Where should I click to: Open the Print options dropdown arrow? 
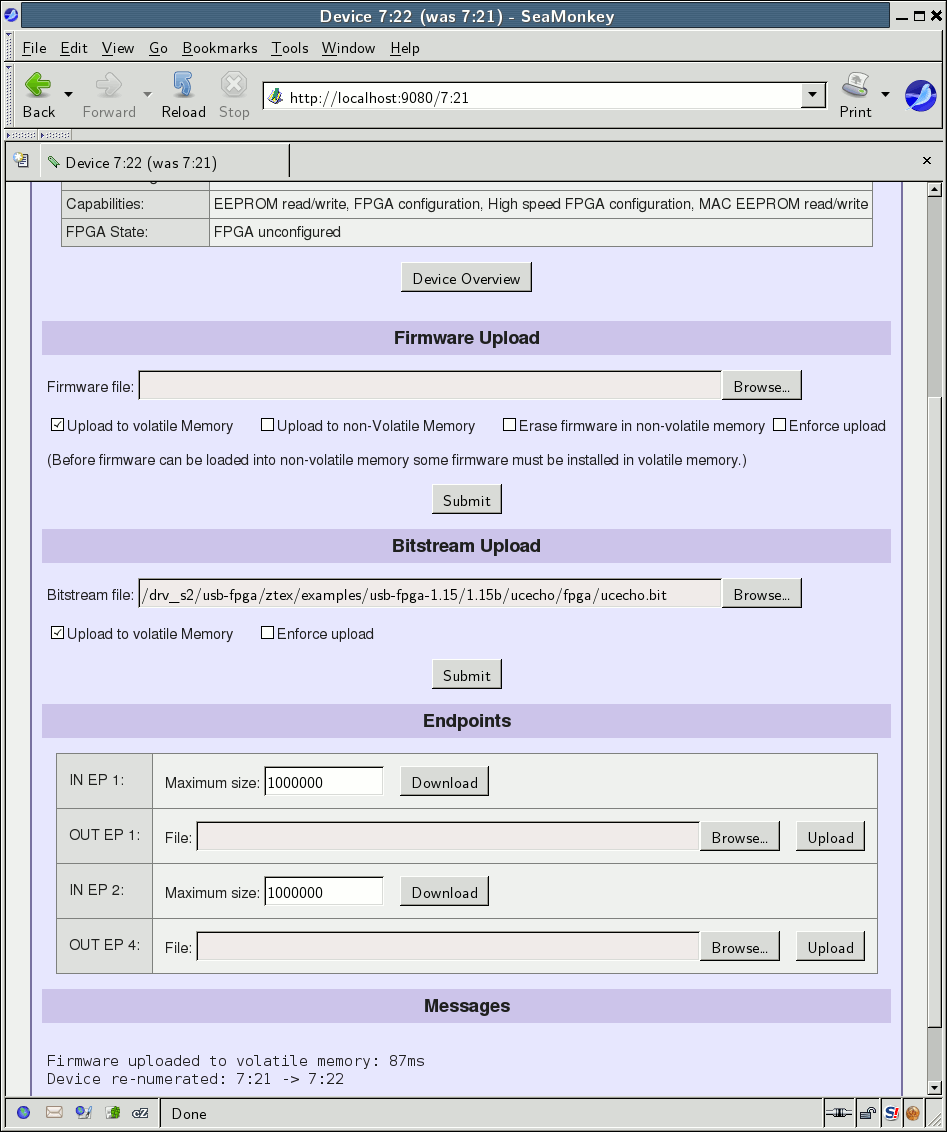coord(885,94)
